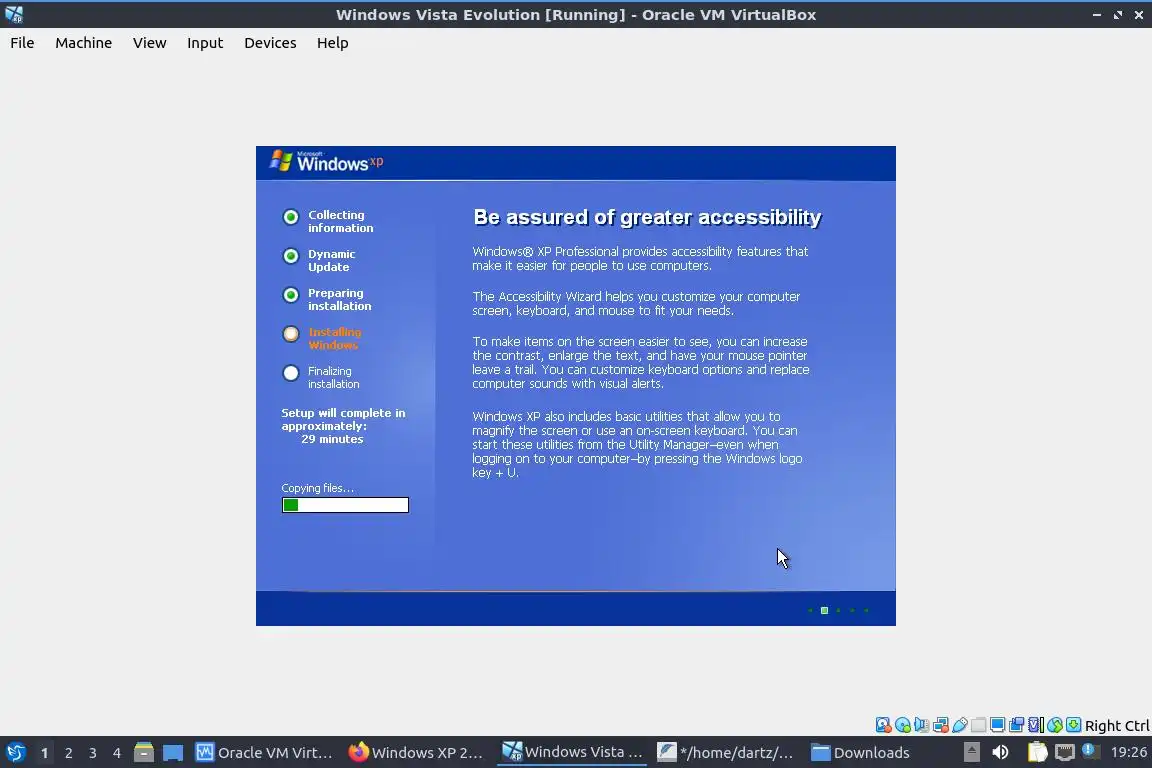Open the clipboard manager tray icon
This screenshot has width=1152, height=768.
click(1037, 753)
